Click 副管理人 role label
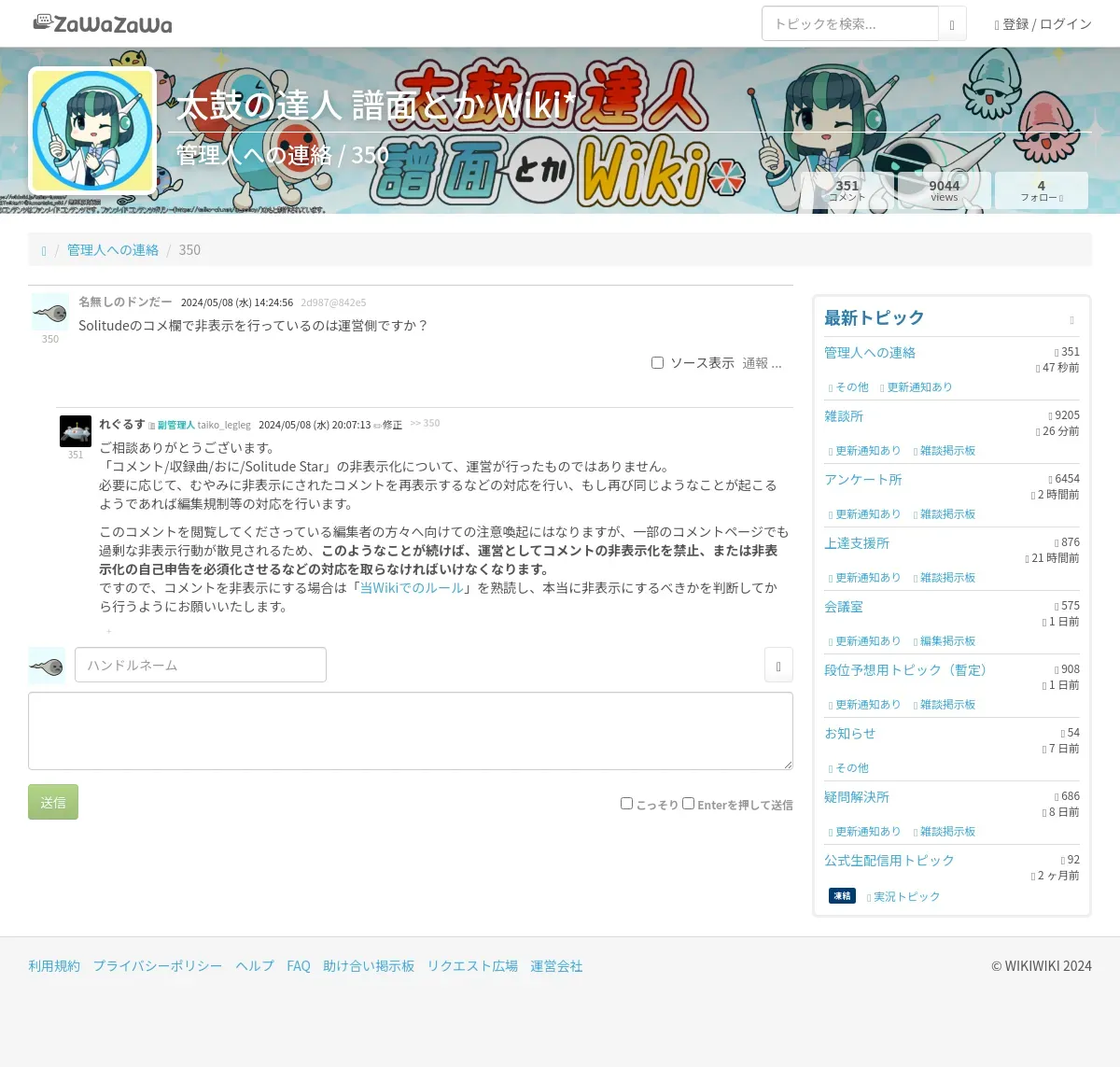 click(175, 425)
